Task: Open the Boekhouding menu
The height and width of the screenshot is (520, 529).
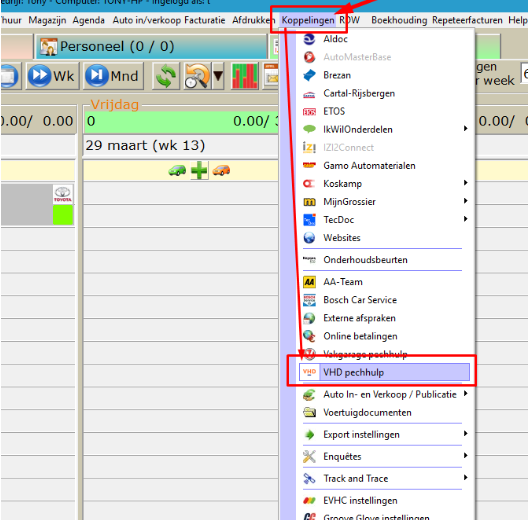Action: tap(399, 21)
